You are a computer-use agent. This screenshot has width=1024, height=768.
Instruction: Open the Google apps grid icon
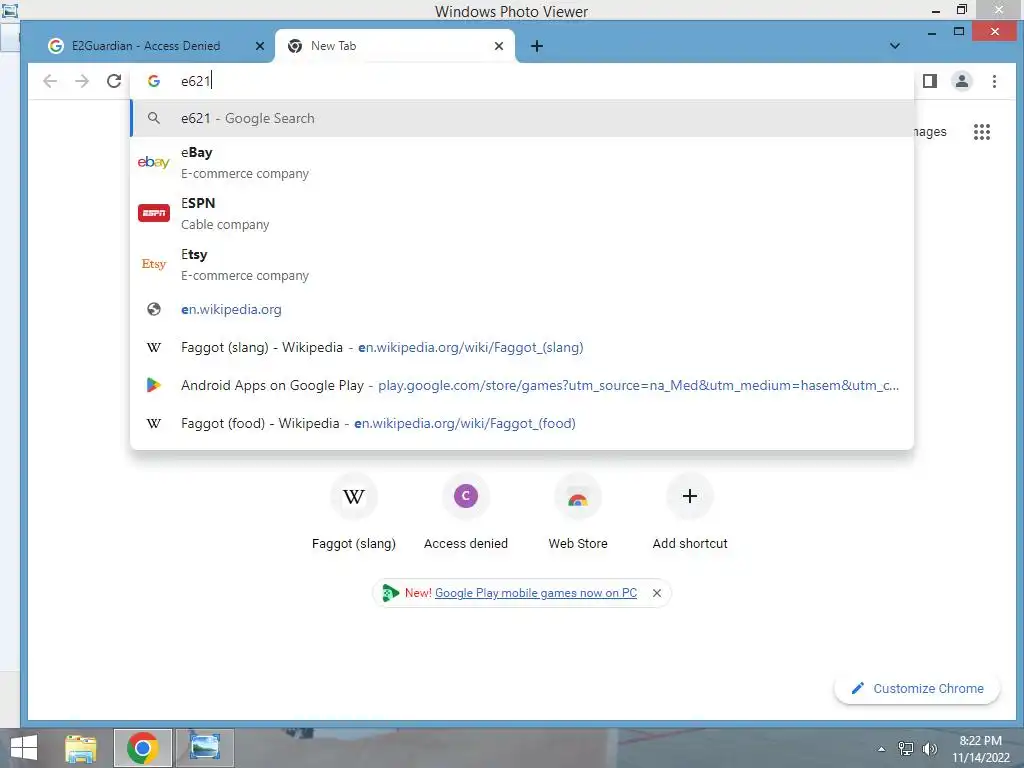tap(982, 132)
